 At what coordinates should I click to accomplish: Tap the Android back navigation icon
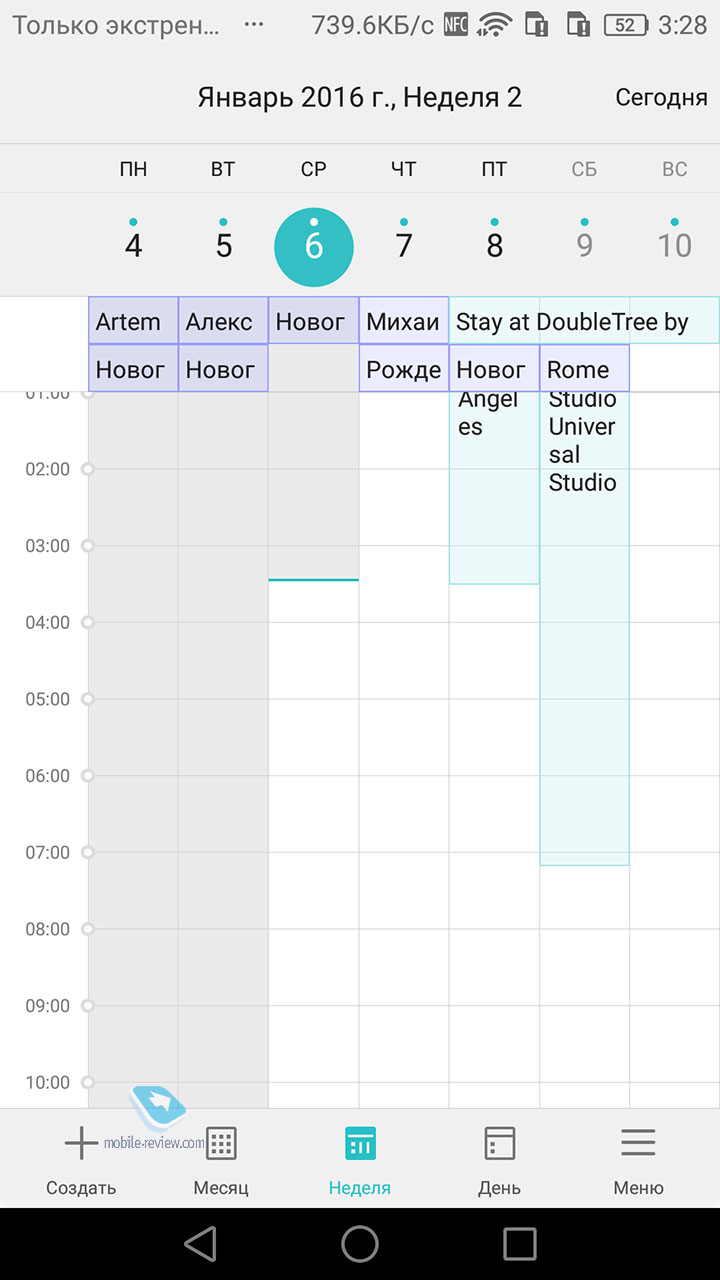[x=200, y=1244]
